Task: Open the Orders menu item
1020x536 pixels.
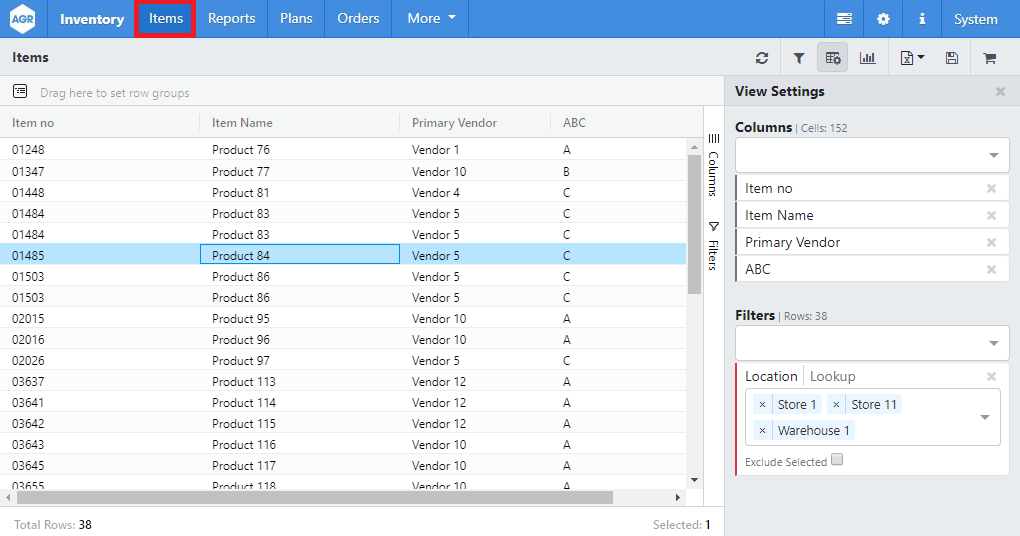Action: pos(358,19)
